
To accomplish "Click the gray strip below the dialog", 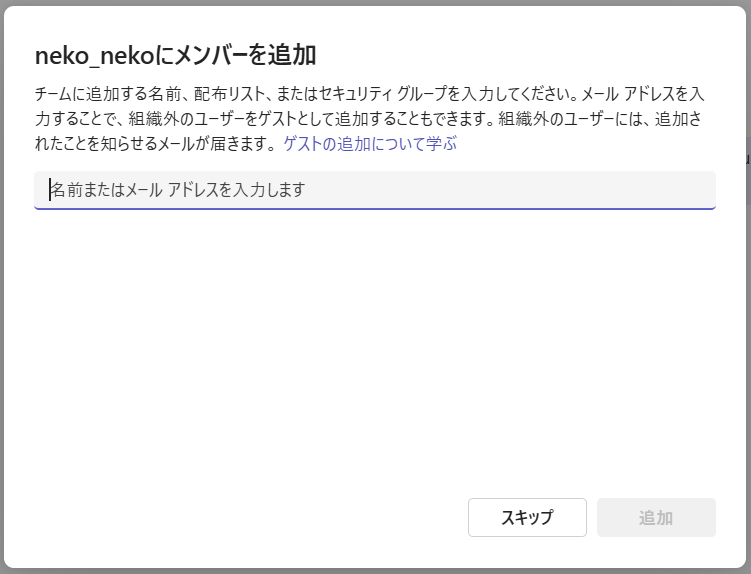I will [x=375, y=572].
